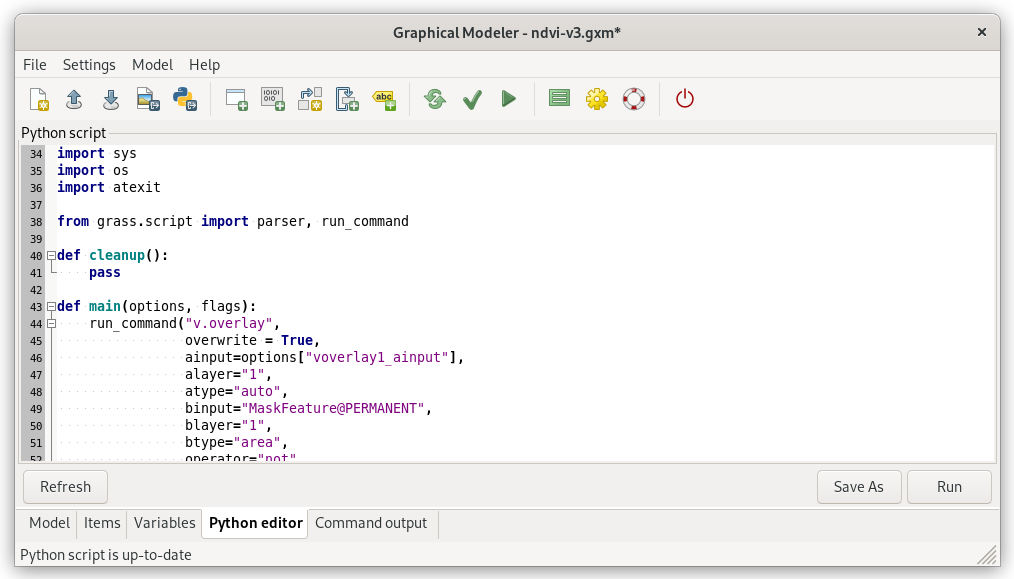Click the alayer="1" line
The image size is (1014, 579).
pyautogui.click(x=228, y=375)
